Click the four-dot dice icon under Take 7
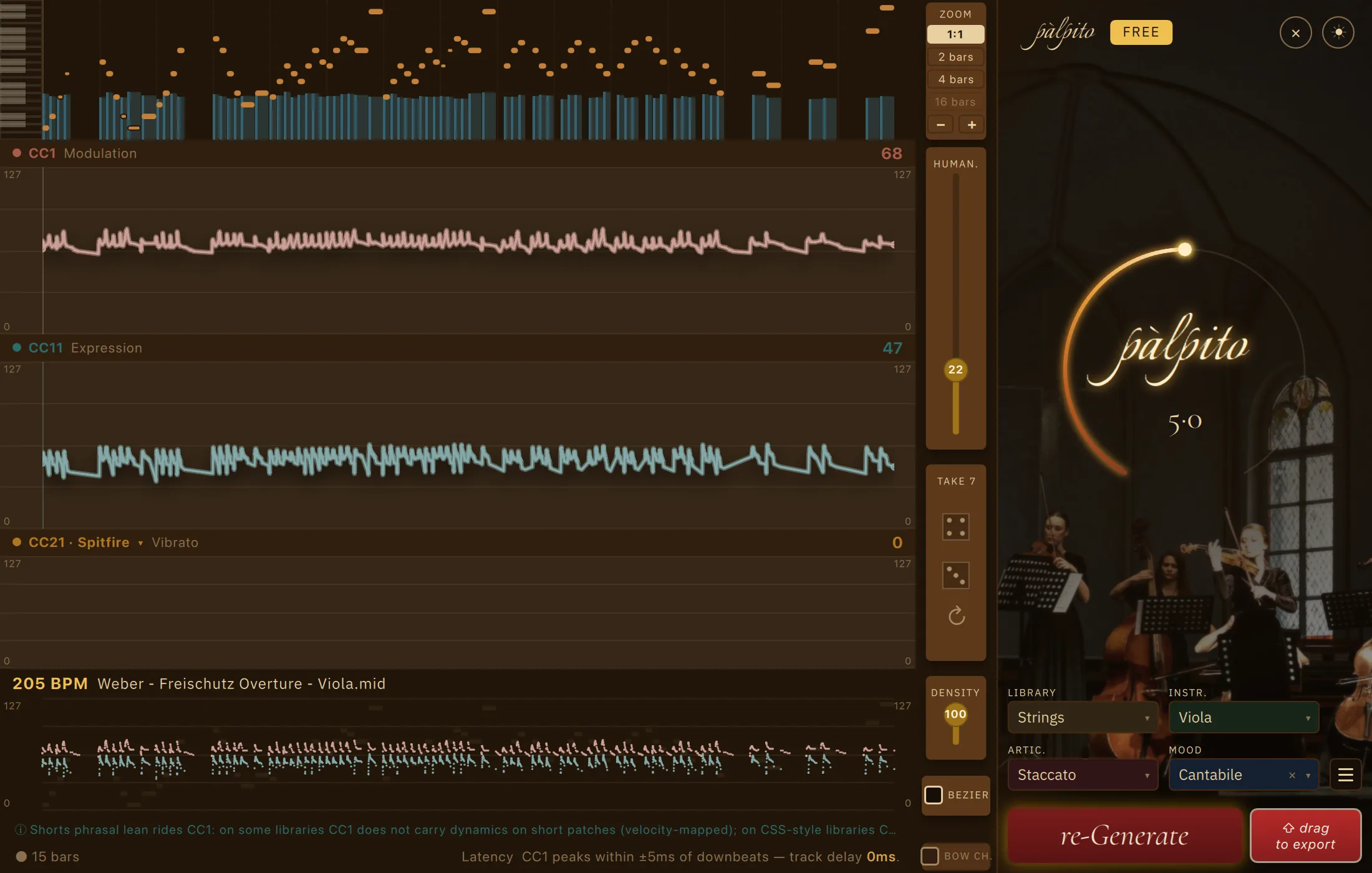The height and width of the screenshot is (873, 1372). pyautogui.click(x=955, y=527)
